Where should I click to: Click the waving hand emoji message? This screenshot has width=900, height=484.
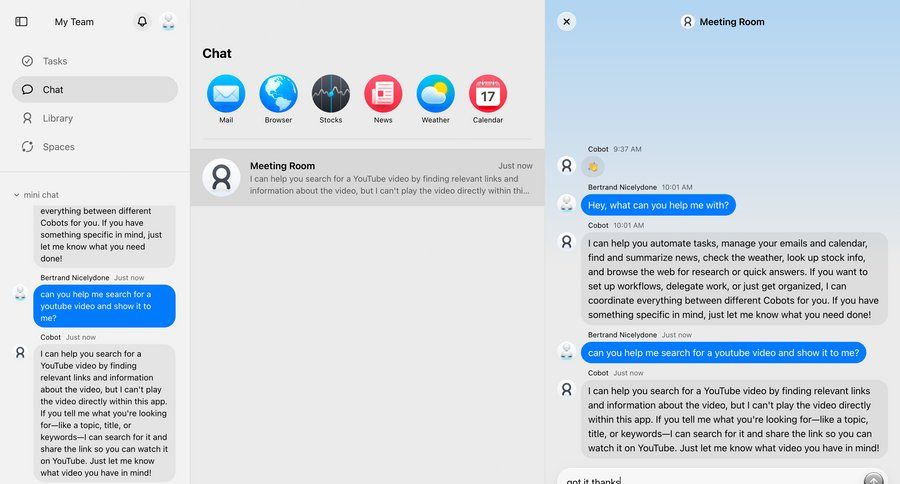593,167
